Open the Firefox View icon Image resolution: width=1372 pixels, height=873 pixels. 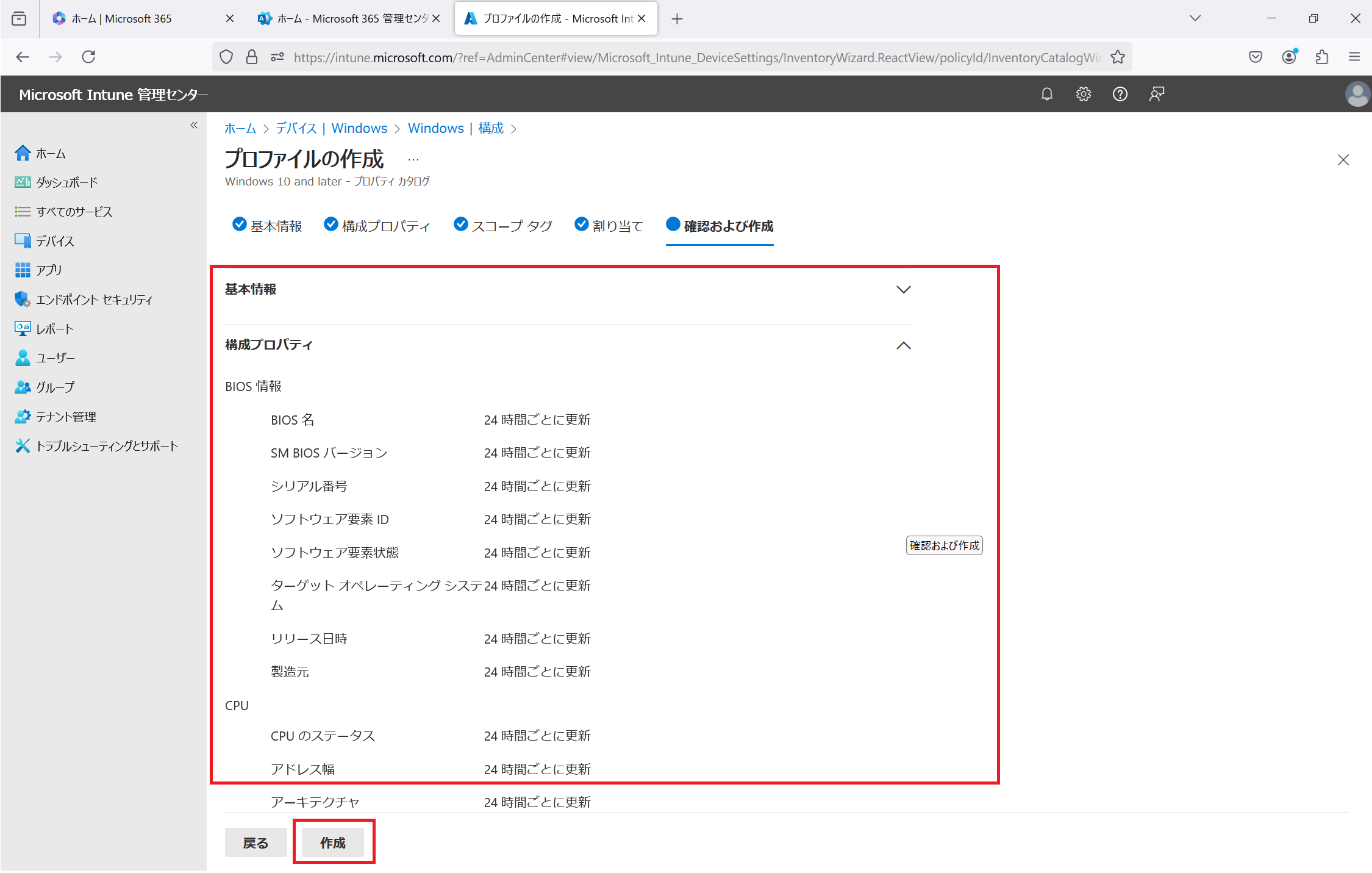(x=19, y=19)
